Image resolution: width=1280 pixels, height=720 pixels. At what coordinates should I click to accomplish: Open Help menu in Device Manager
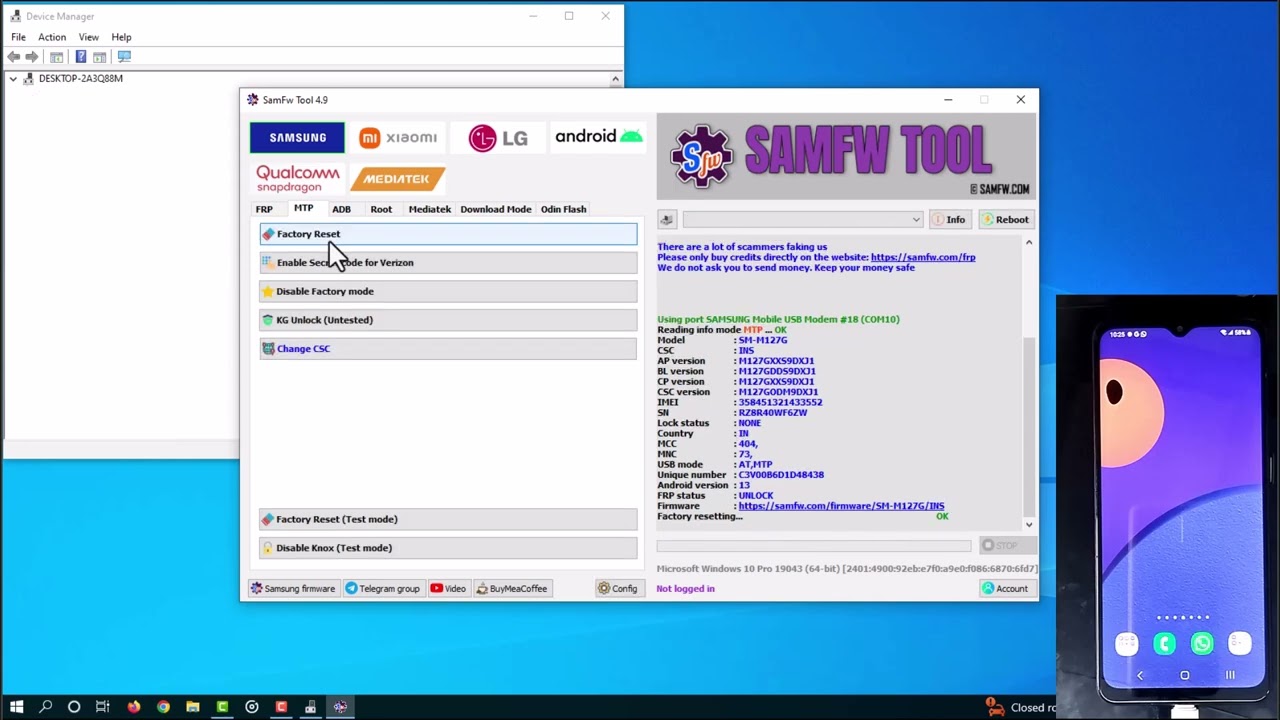point(121,37)
